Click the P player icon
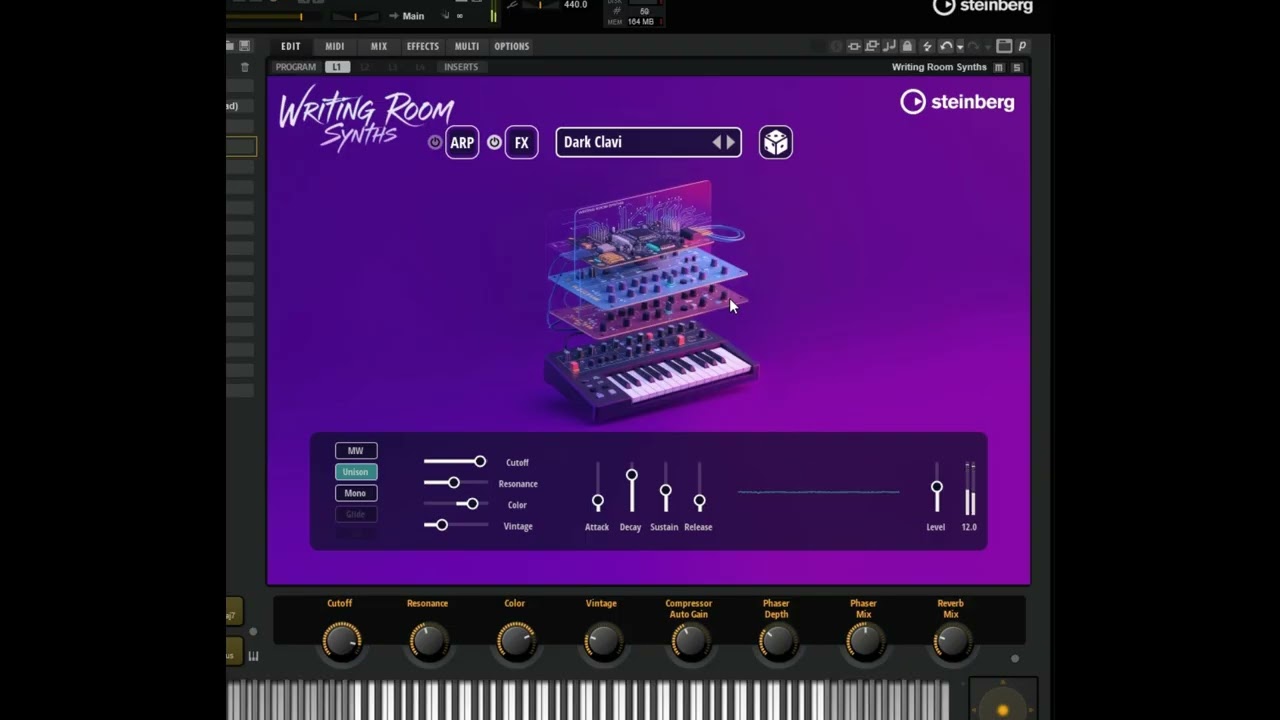This screenshot has width=1280, height=720. click(1022, 46)
